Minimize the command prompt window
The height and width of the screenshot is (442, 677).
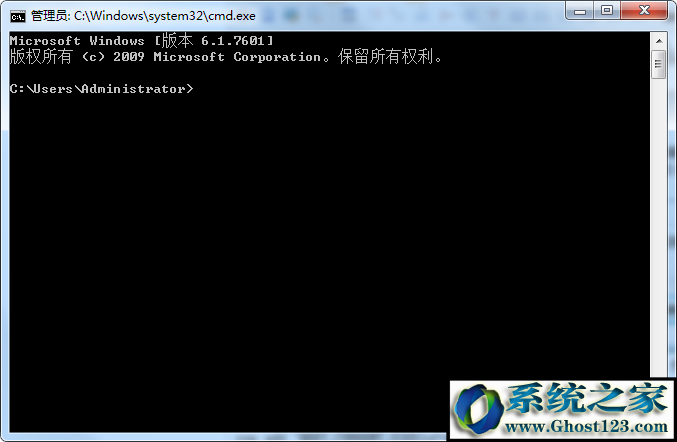tap(579, 10)
